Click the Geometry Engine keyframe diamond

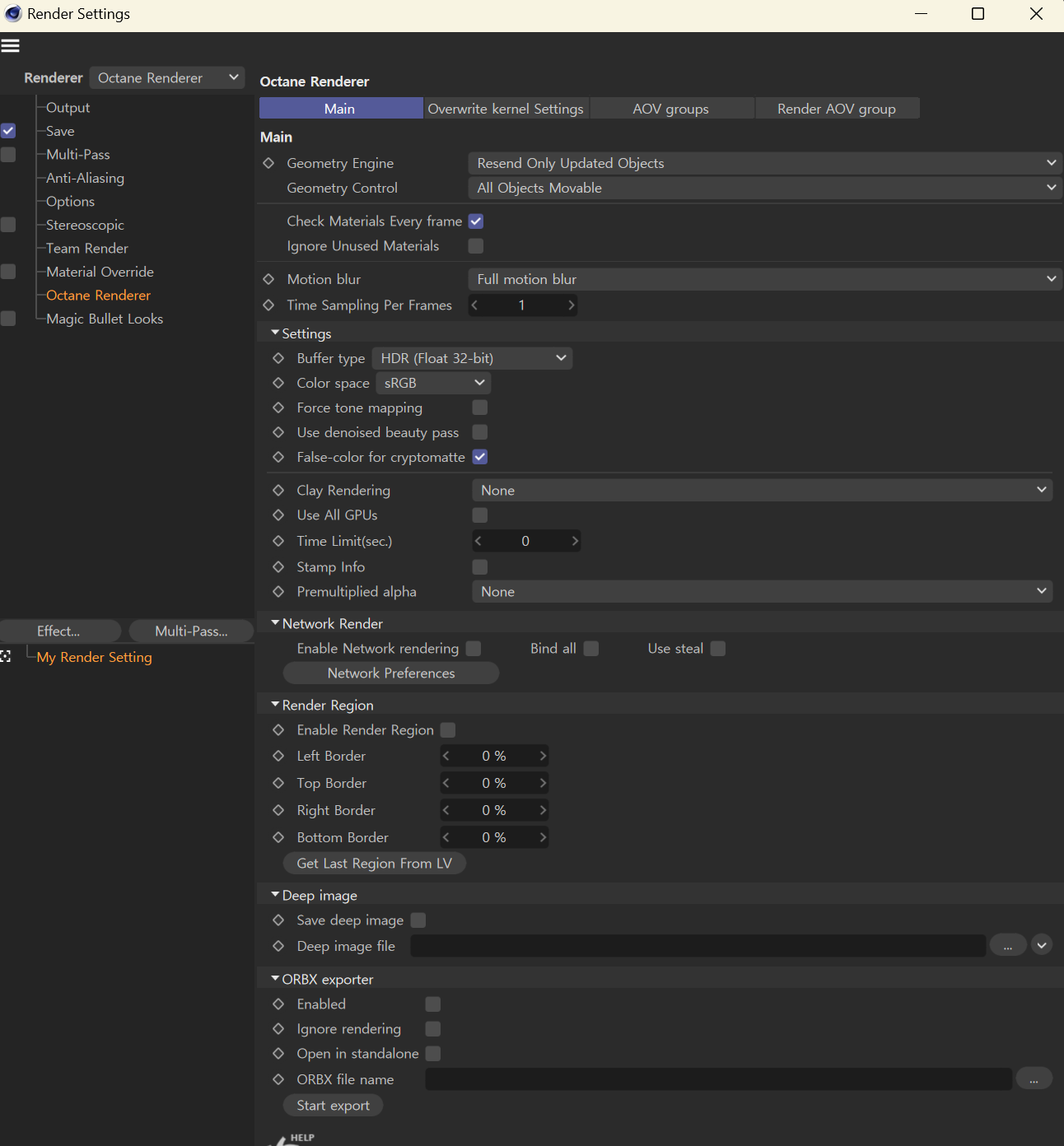(268, 163)
